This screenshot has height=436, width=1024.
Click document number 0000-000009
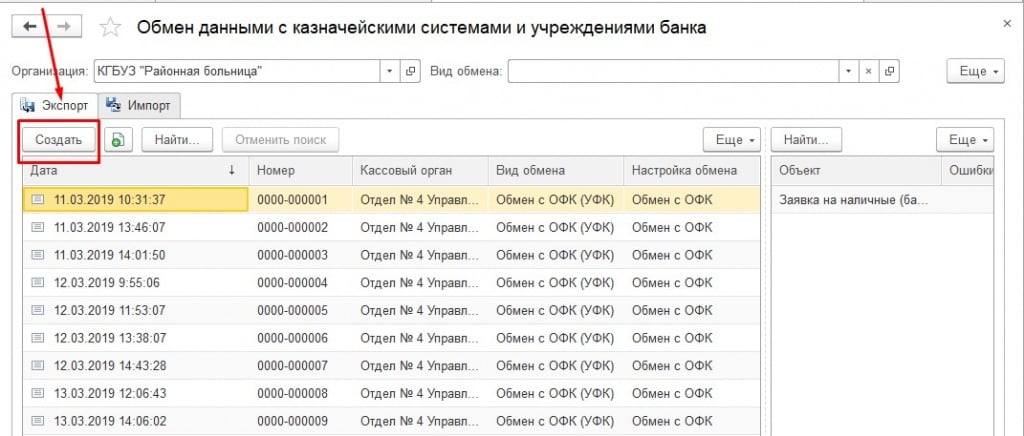click(293, 421)
